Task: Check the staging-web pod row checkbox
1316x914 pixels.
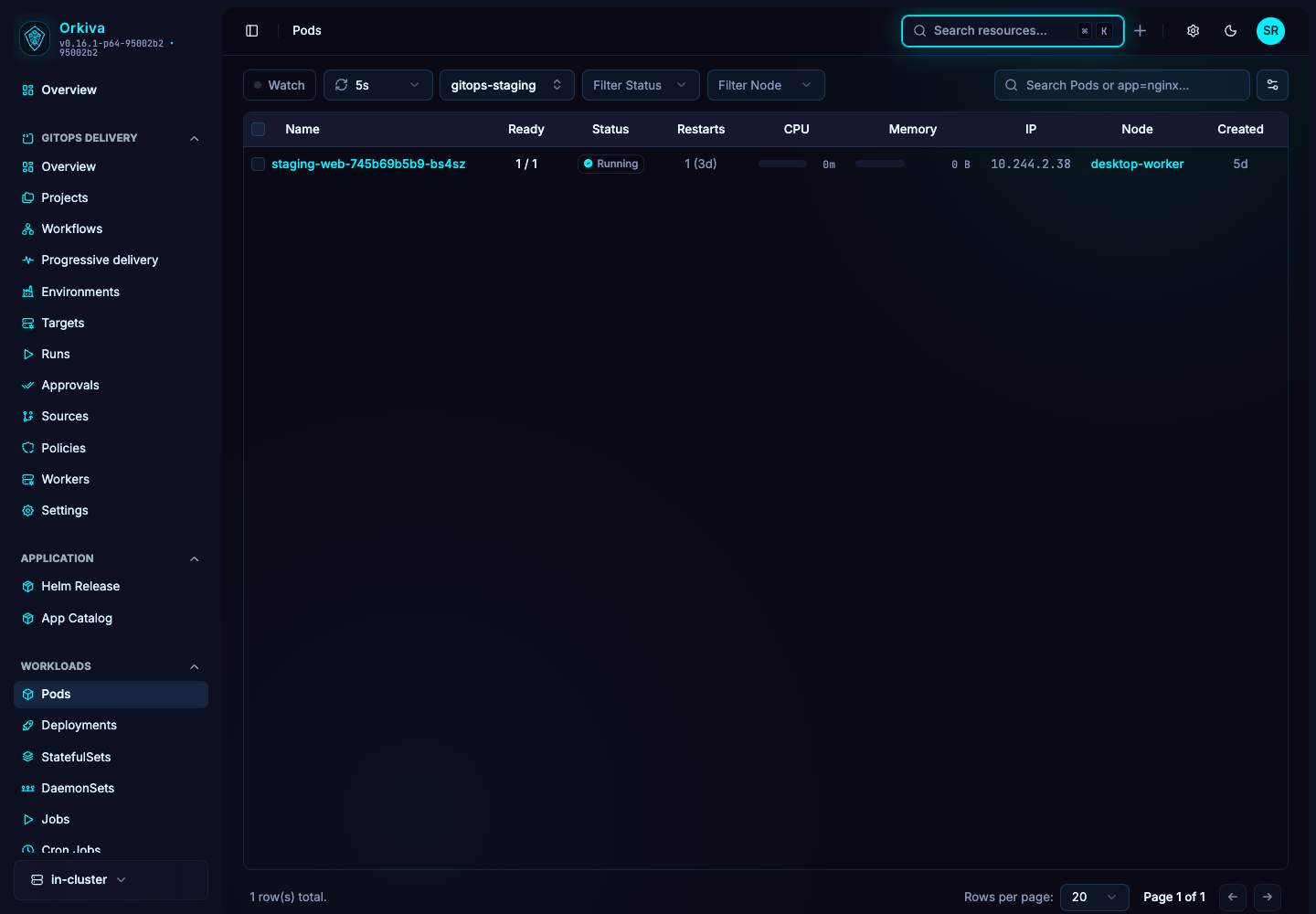Action: [259, 165]
